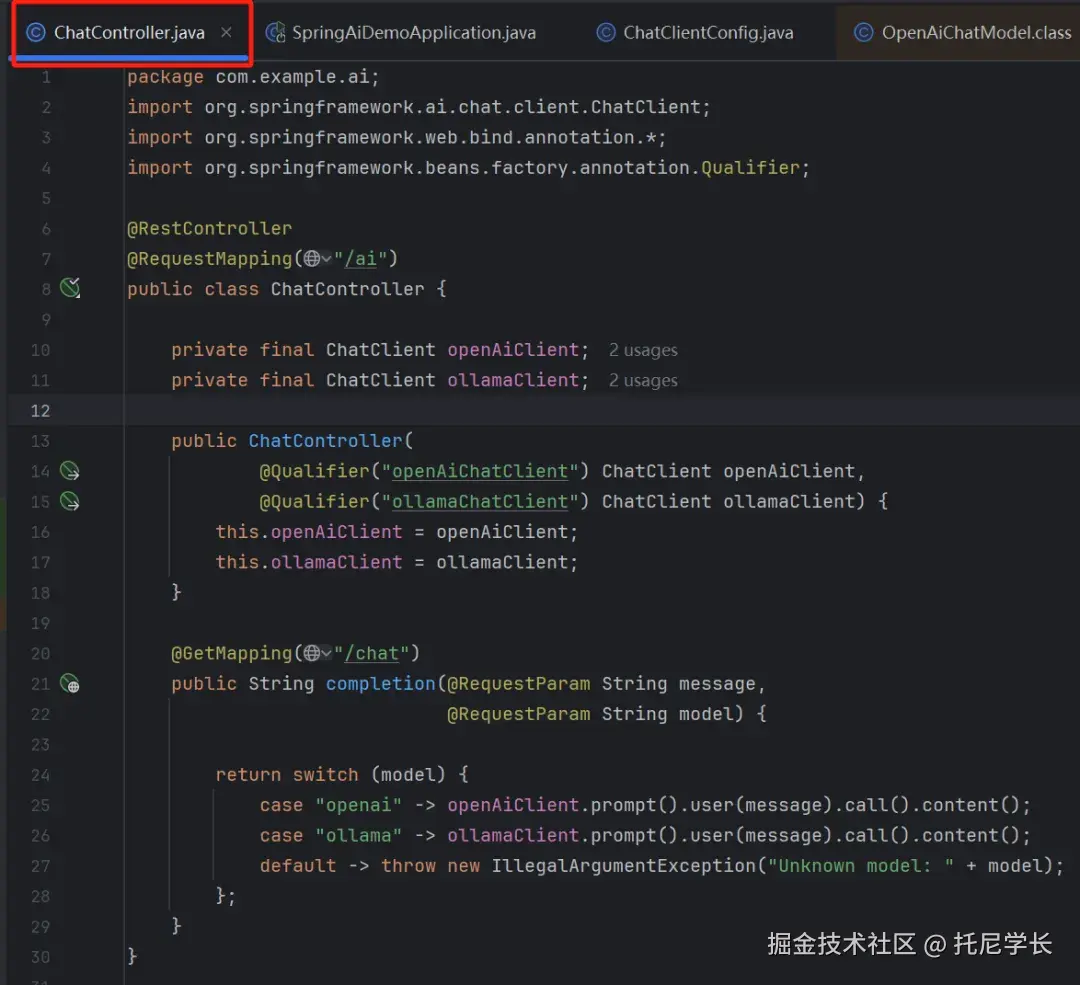Click this.ollamaClient on line 17
Image resolution: width=1080 pixels, height=985 pixels.
click(309, 562)
